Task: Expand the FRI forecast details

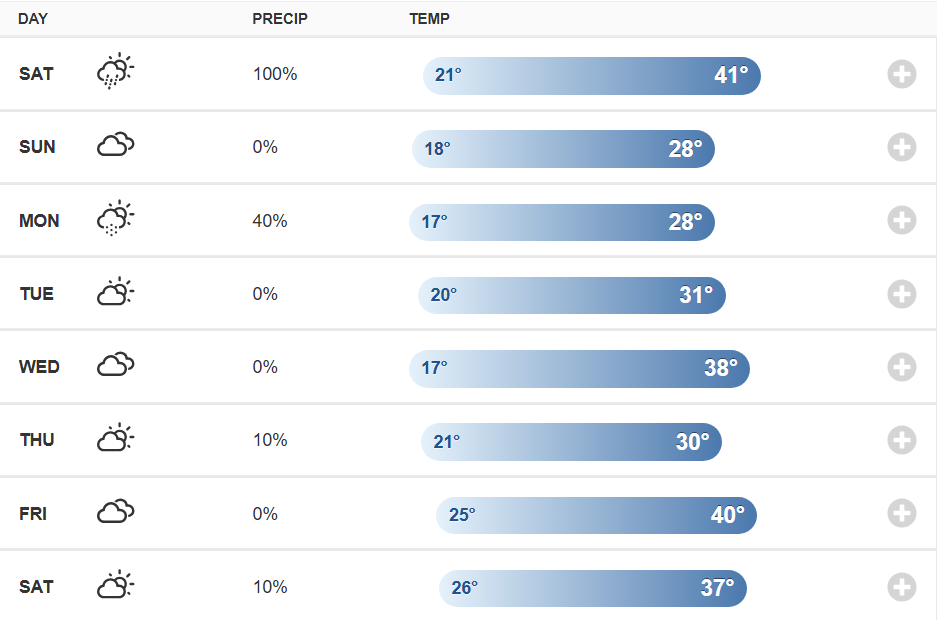Action: tap(901, 514)
